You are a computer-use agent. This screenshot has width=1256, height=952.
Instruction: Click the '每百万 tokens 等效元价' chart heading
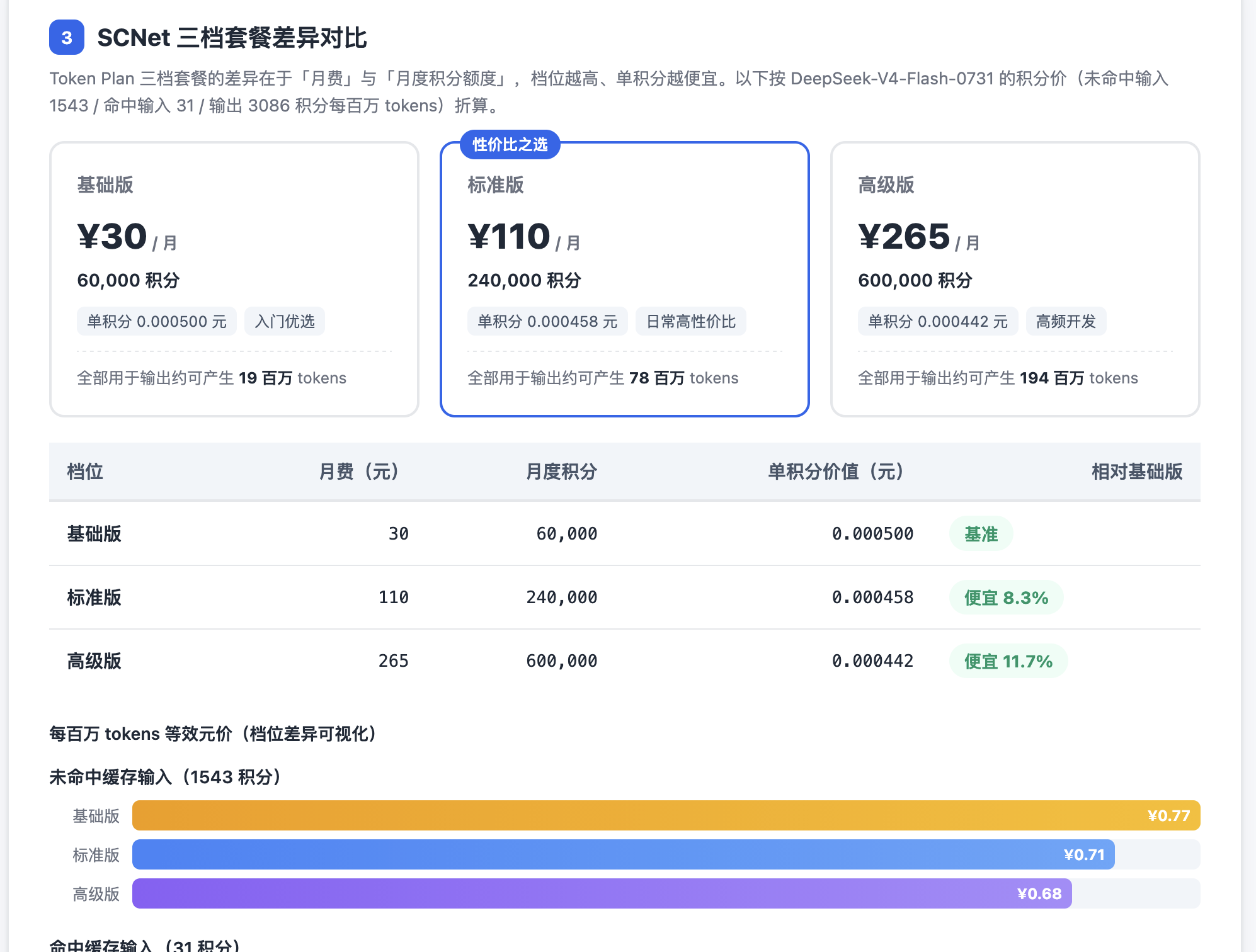pos(217,734)
